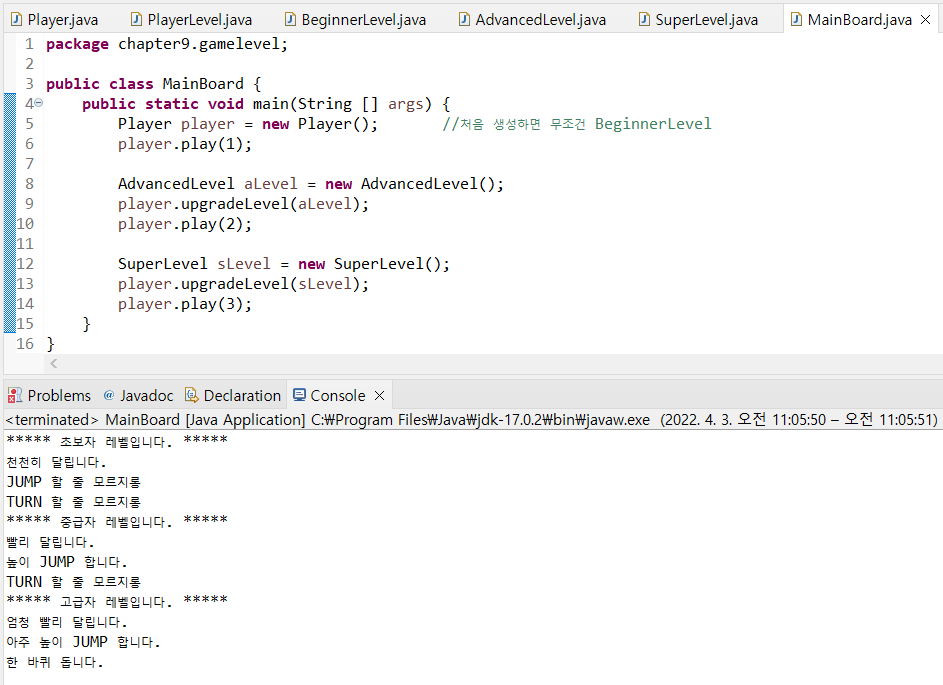The width and height of the screenshot is (943, 685).
Task: Select the MainBoard.java editor tab
Action: (859, 20)
